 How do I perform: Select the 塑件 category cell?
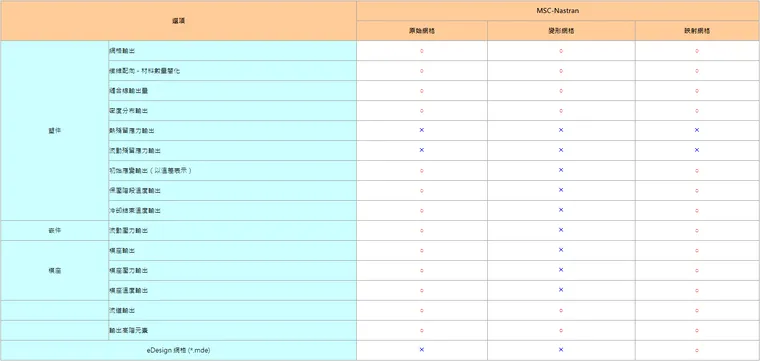coord(54,131)
